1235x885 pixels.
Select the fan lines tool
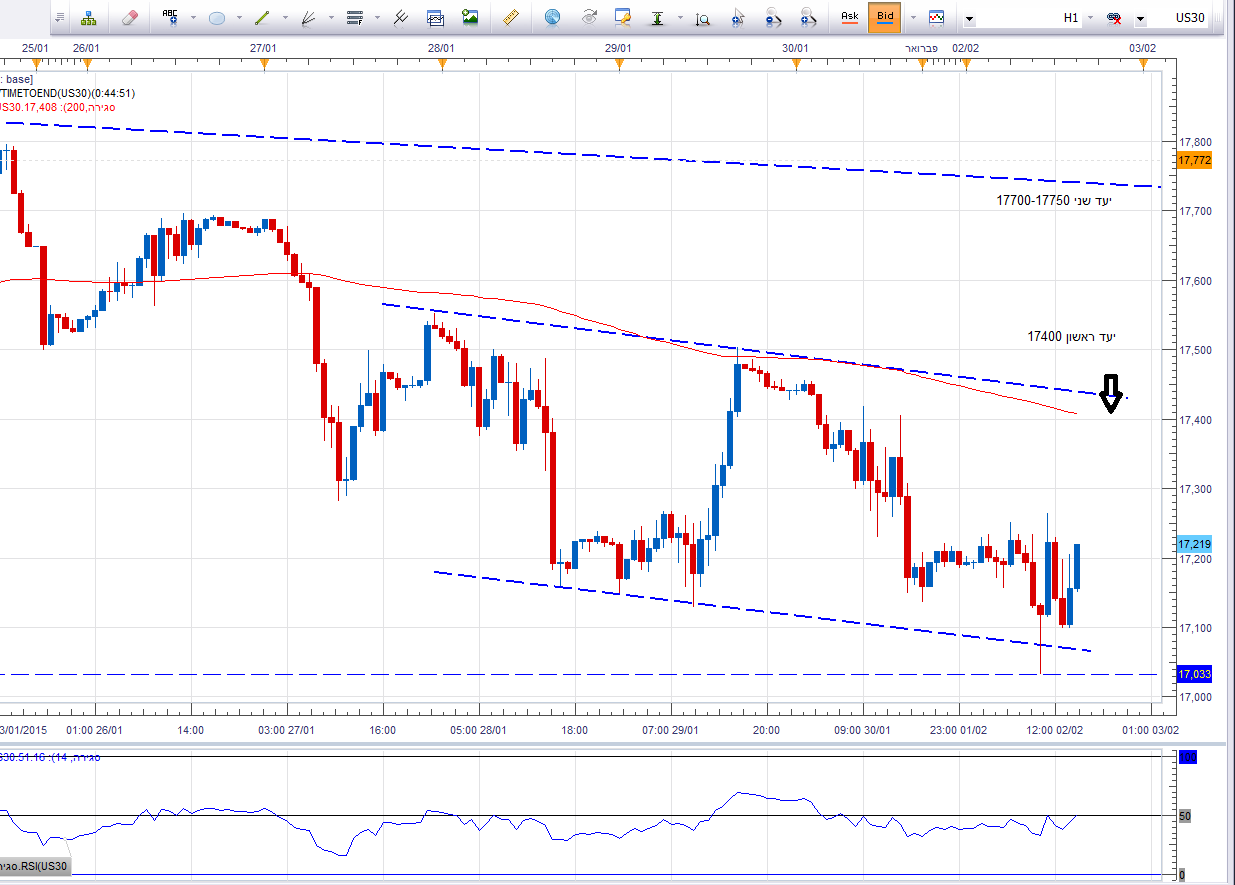click(307, 18)
